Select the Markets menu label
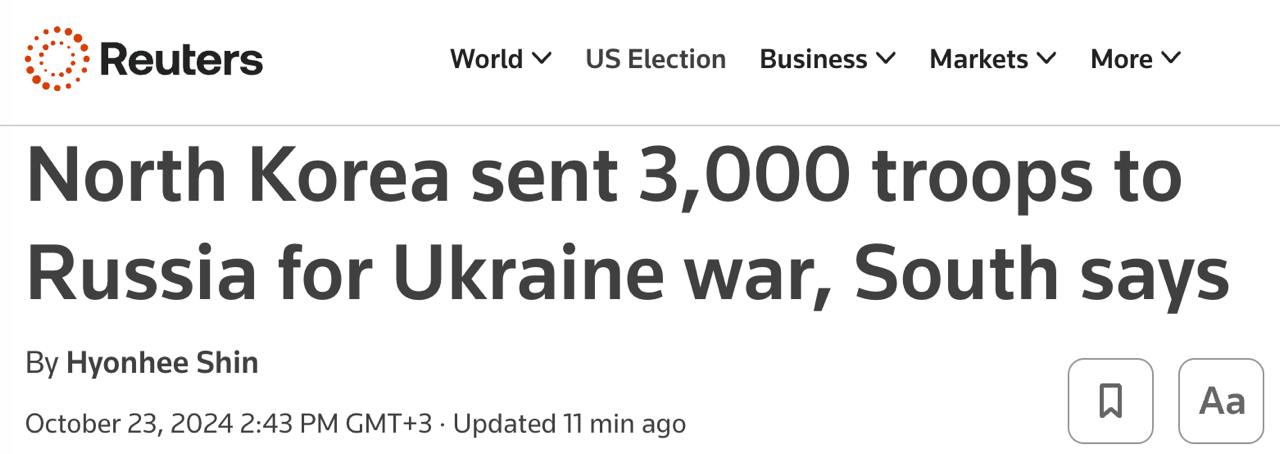The width and height of the screenshot is (1280, 454). click(x=979, y=59)
